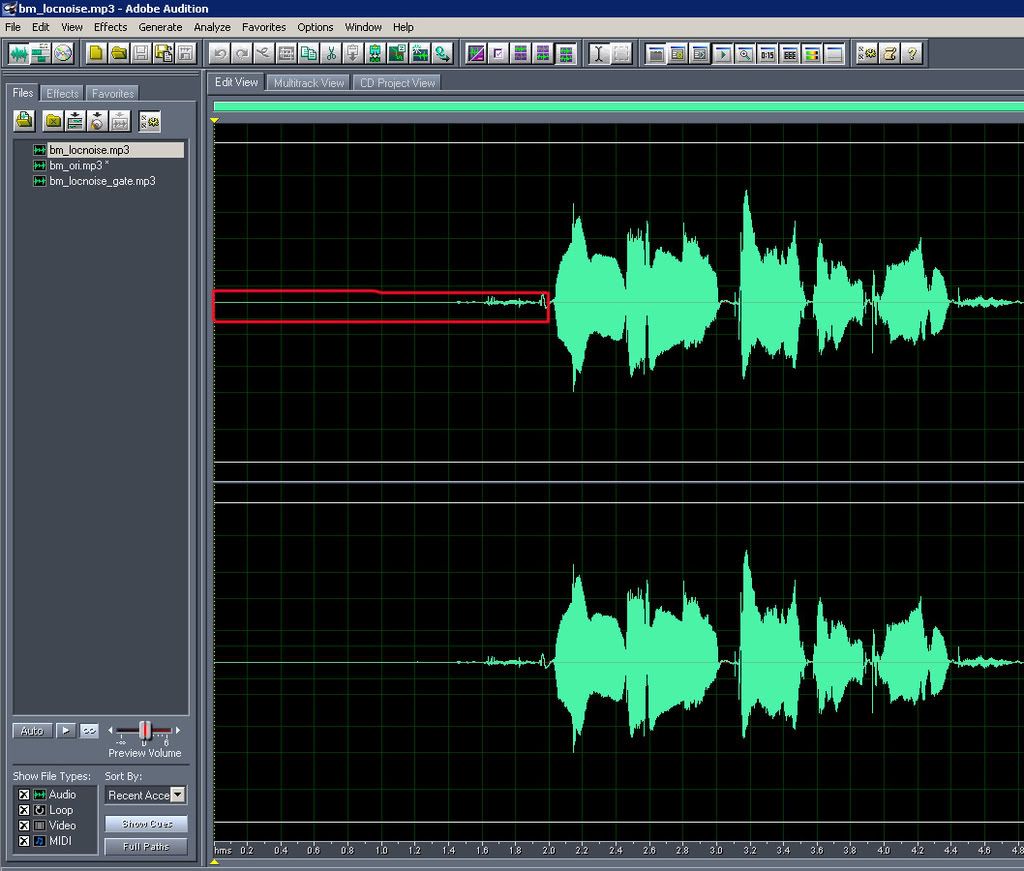Open the Analyze menu
The image size is (1024, 871).
(x=212, y=27)
